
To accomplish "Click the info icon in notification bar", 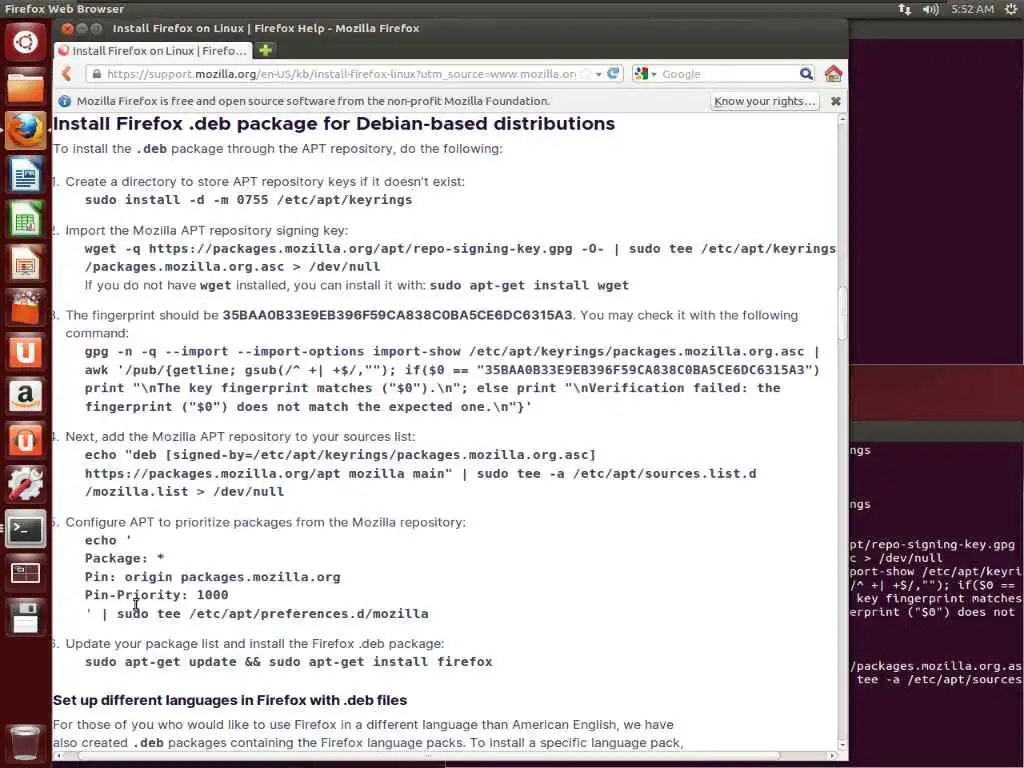I will (65, 101).
